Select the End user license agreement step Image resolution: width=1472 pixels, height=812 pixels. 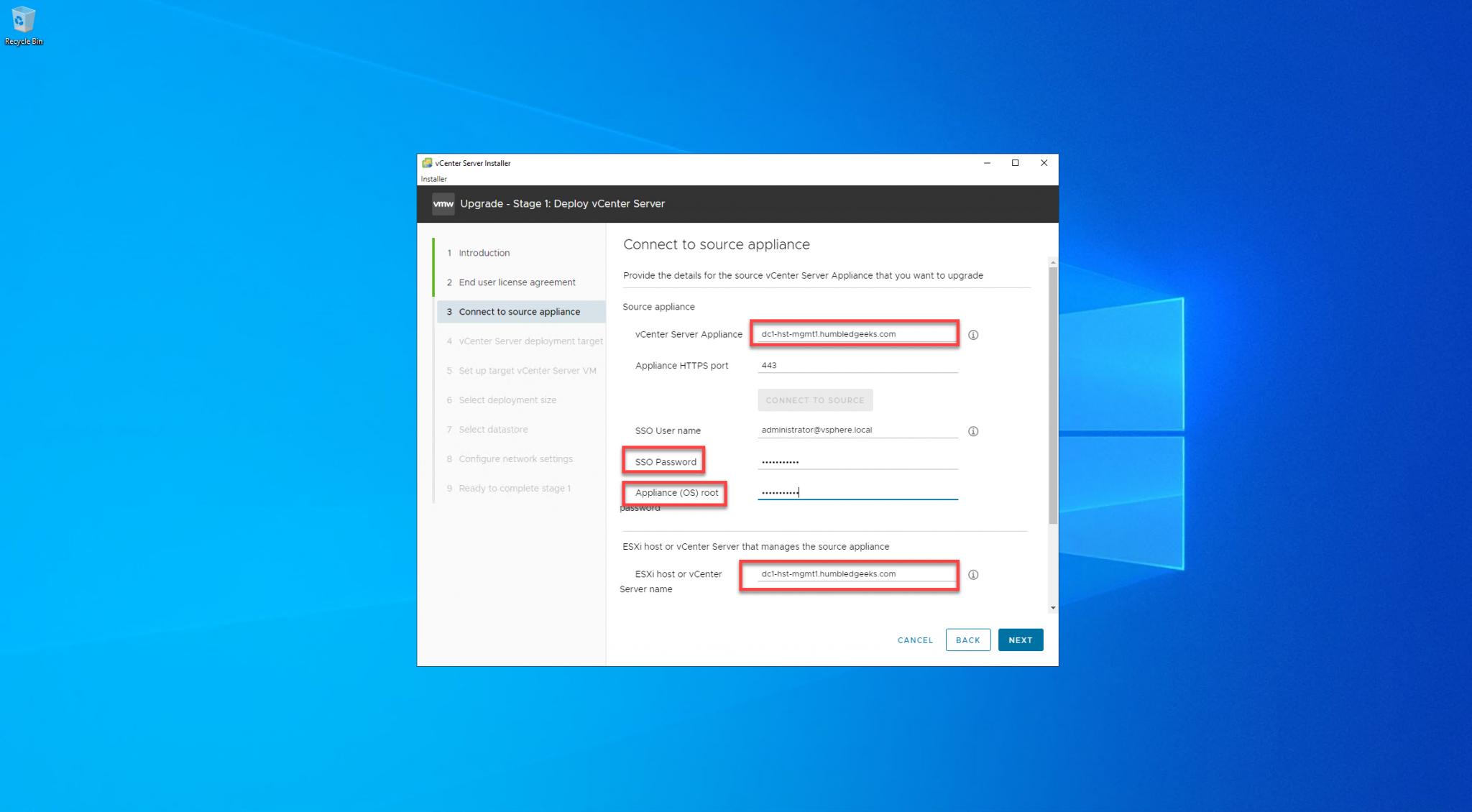pos(517,282)
